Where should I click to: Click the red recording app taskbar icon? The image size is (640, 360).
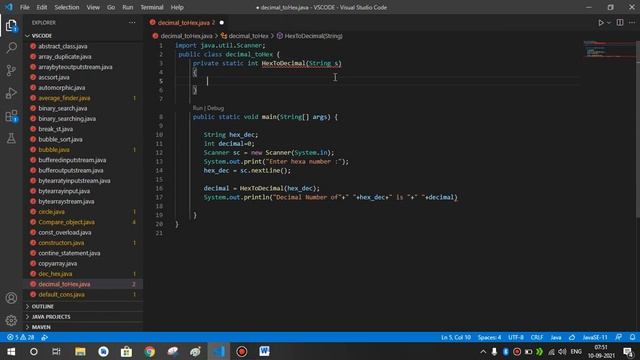[x=242, y=351]
